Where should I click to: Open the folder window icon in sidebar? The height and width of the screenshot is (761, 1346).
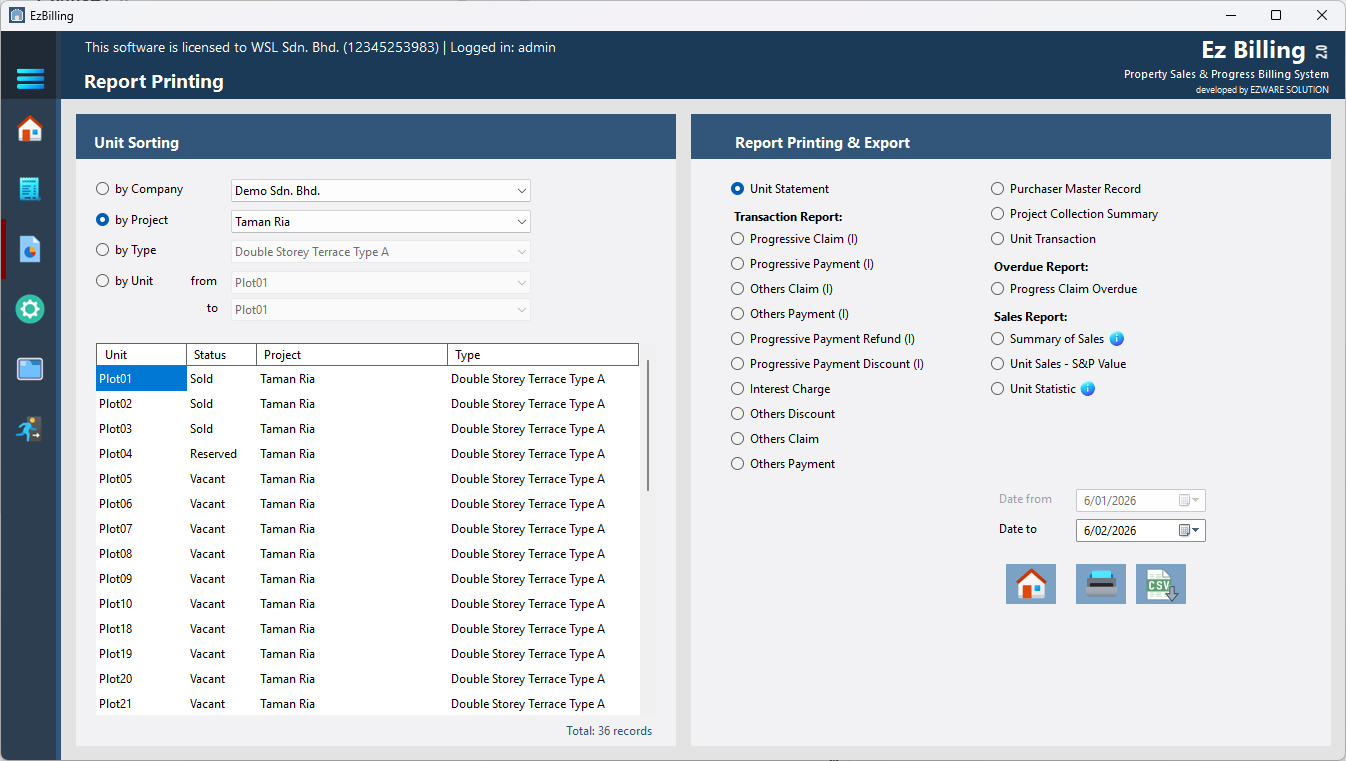pyautogui.click(x=30, y=369)
